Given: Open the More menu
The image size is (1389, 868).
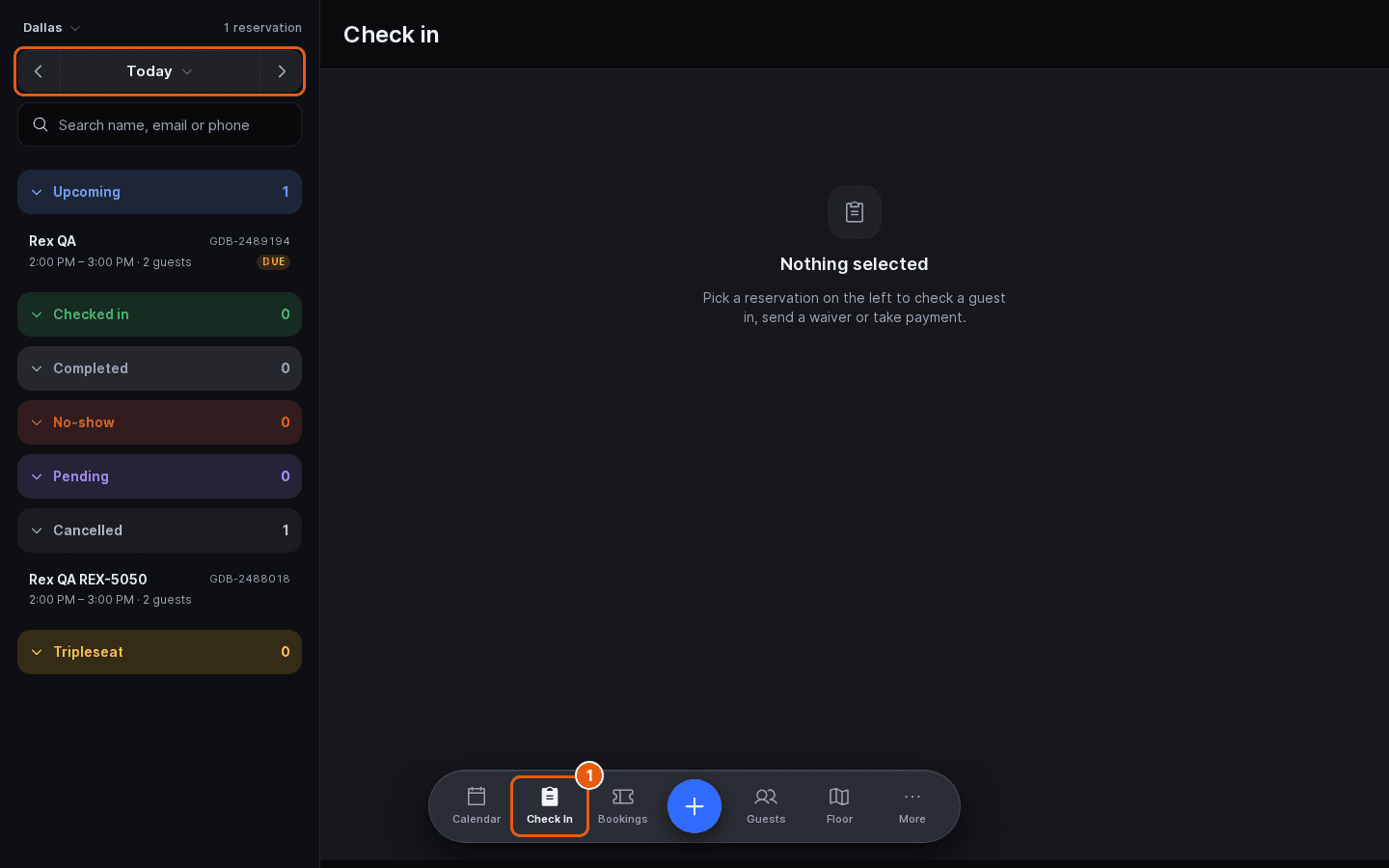Looking at the screenshot, I should coord(912,806).
